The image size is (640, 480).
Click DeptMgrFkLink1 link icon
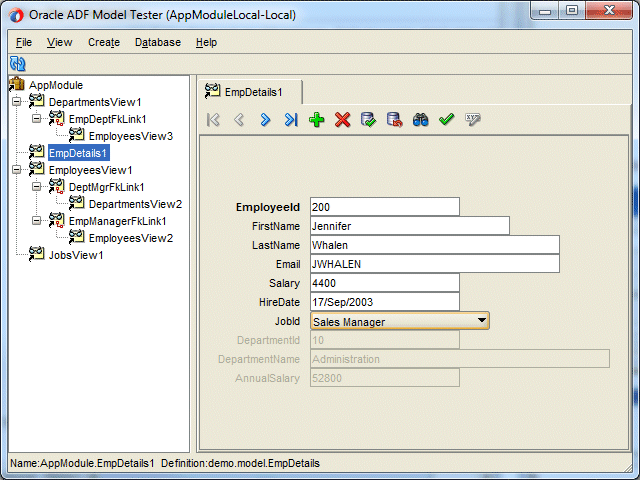click(x=57, y=186)
